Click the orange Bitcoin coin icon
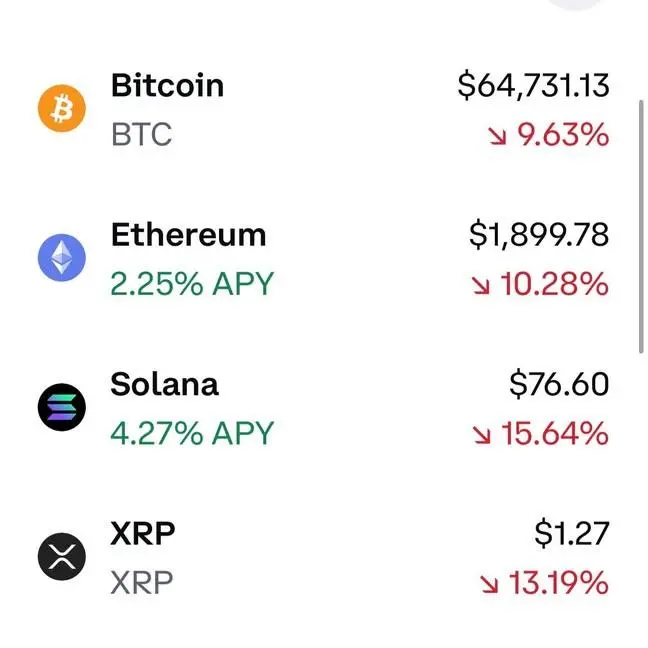This screenshot has width=648, height=648. click(62, 109)
